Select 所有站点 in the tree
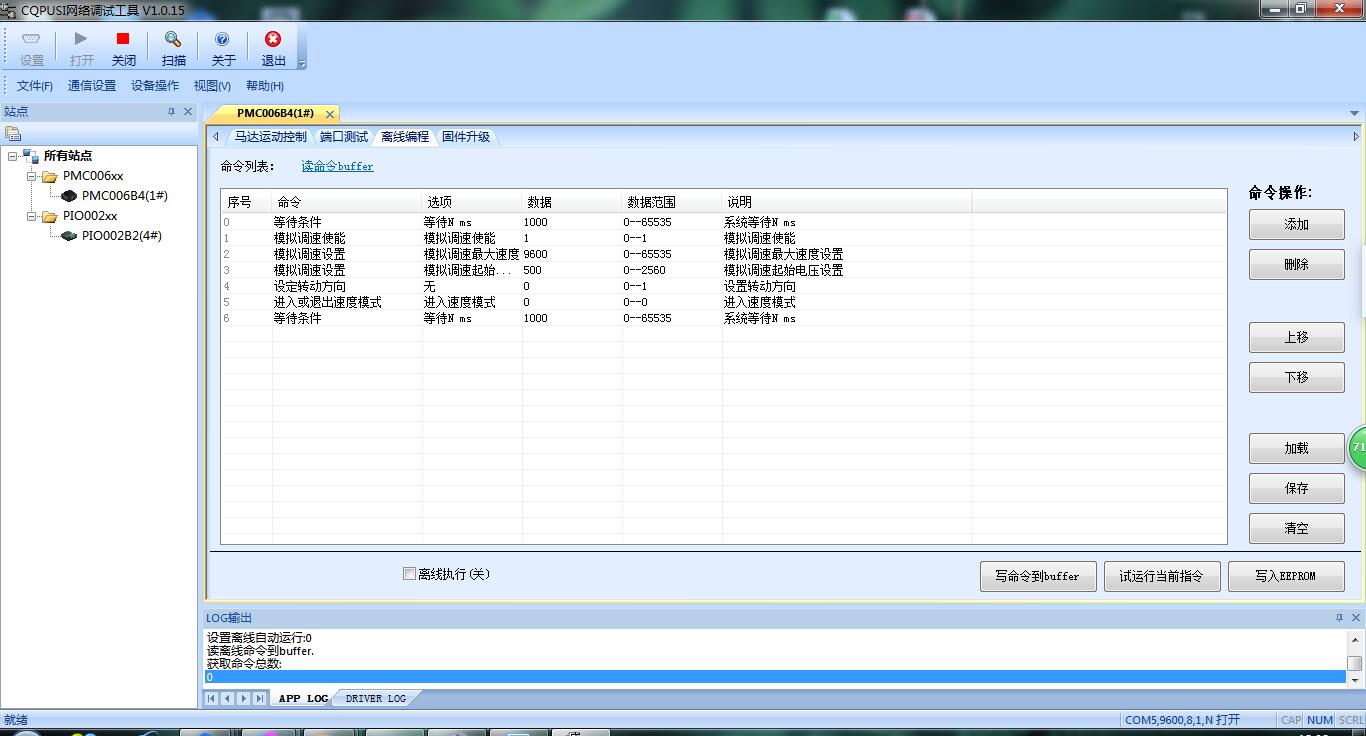This screenshot has width=1366, height=736. (x=68, y=156)
